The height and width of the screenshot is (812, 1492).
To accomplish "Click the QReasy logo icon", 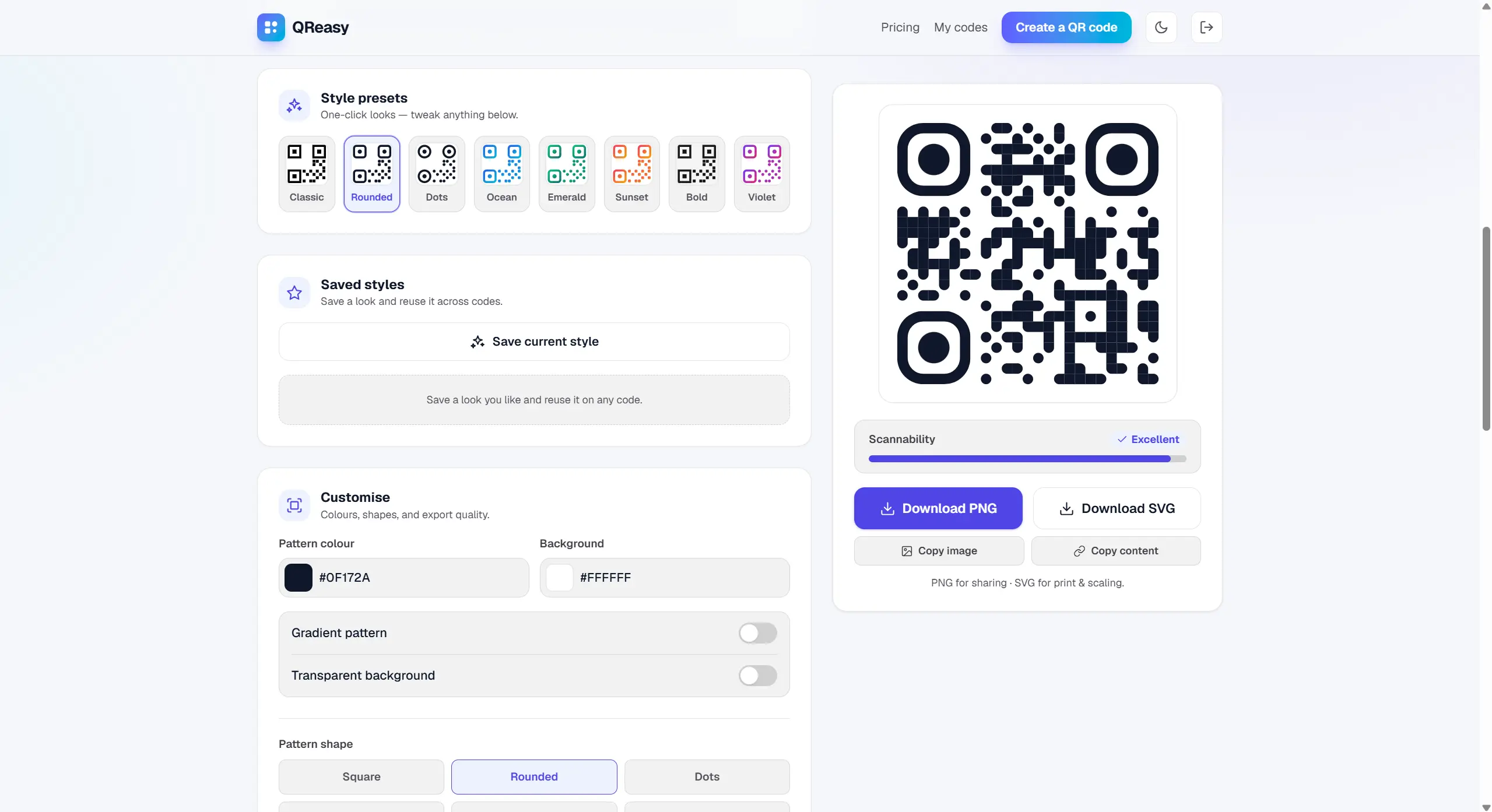I will tap(271, 27).
